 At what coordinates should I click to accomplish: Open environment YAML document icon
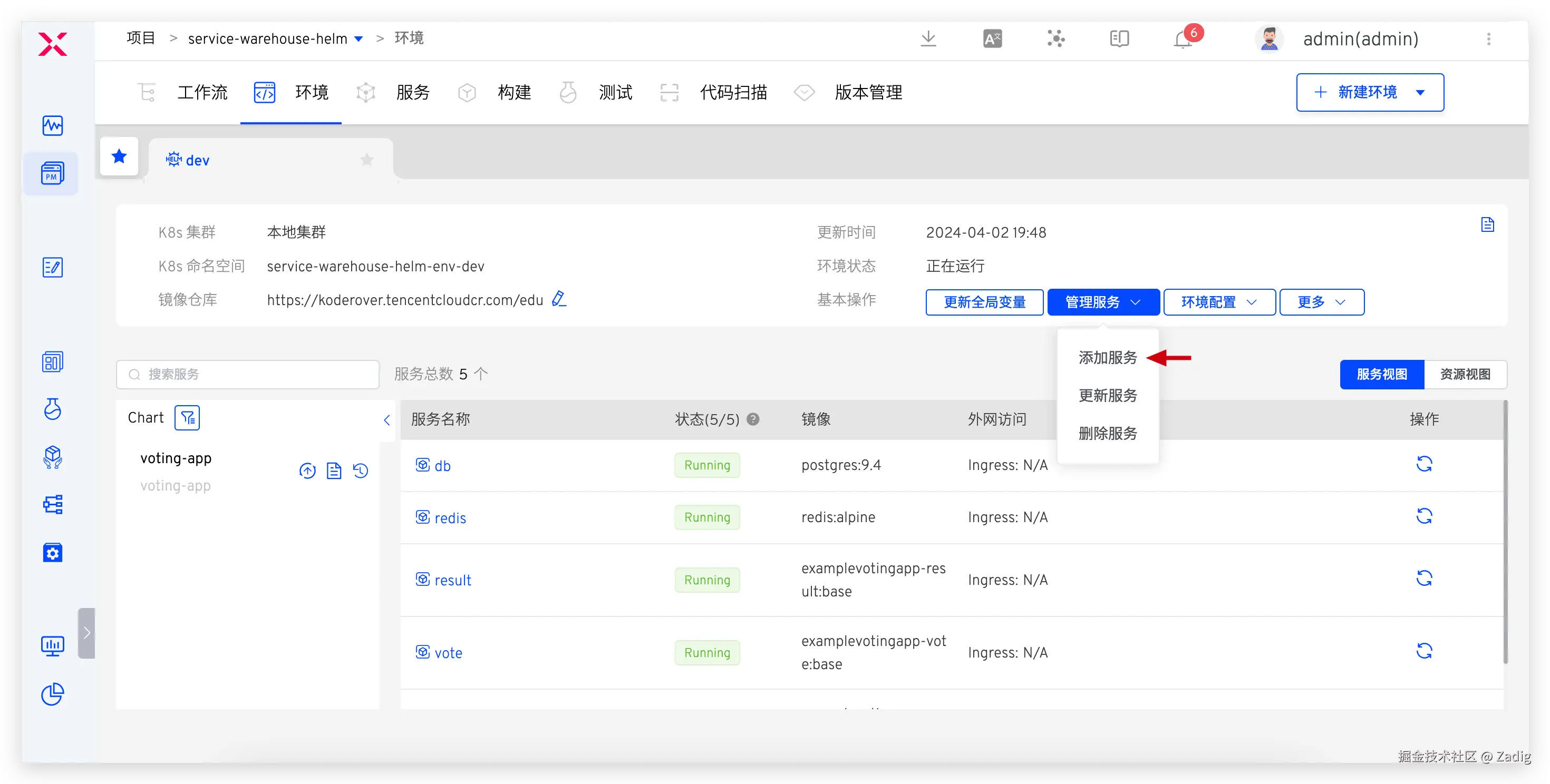1487,225
